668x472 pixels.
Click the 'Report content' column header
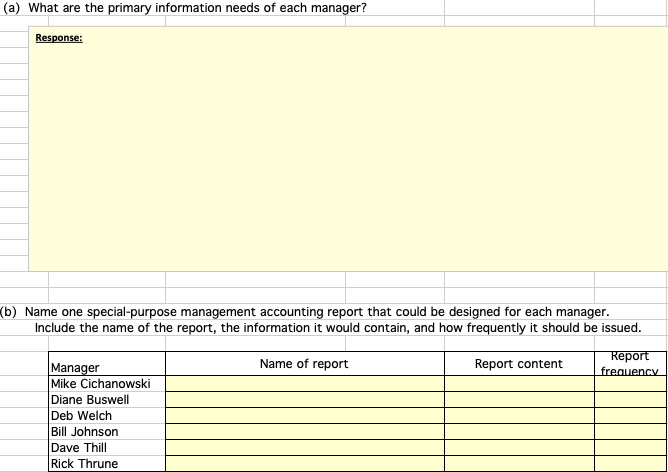coord(519,364)
